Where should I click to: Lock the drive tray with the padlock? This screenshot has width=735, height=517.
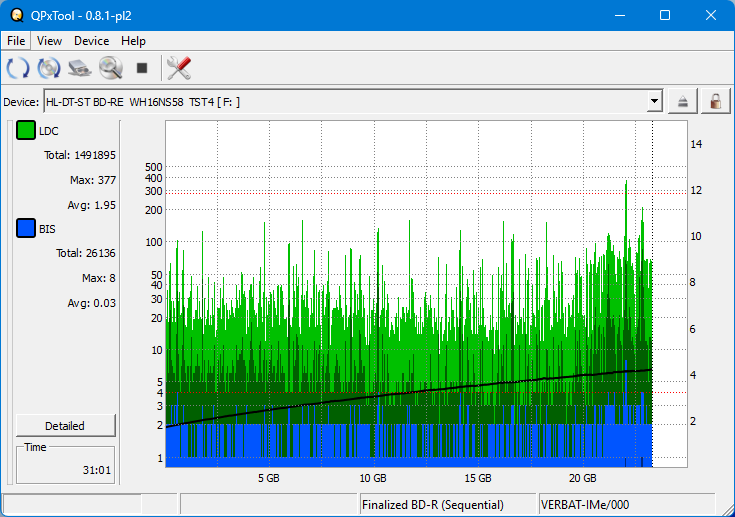(x=715, y=101)
